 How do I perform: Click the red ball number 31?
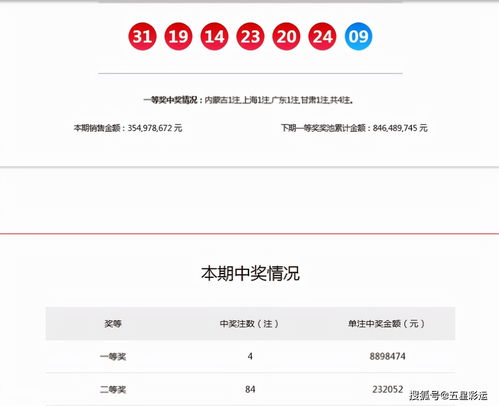(142, 36)
